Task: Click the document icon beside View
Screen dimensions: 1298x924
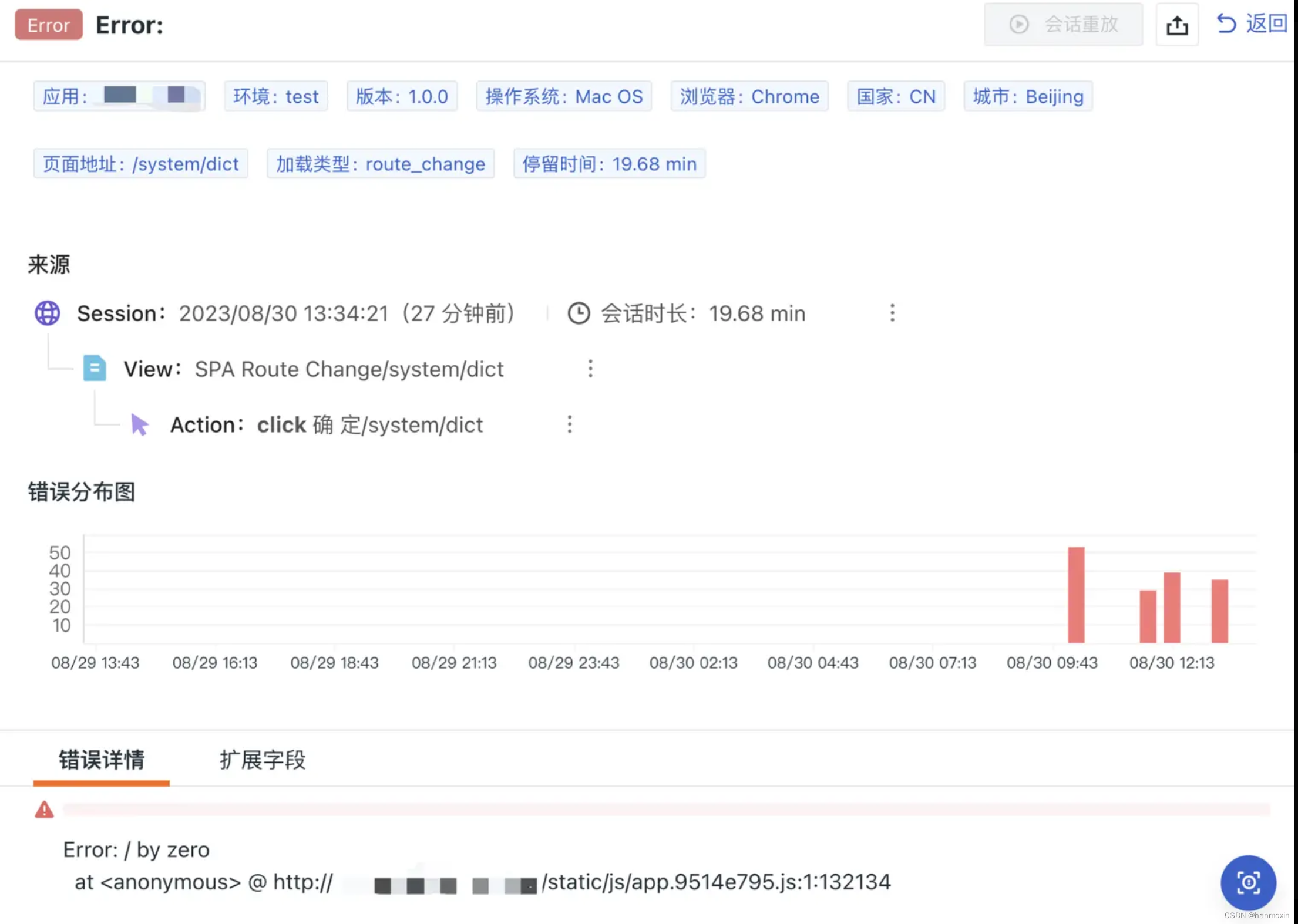Action: pyautogui.click(x=95, y=369)
